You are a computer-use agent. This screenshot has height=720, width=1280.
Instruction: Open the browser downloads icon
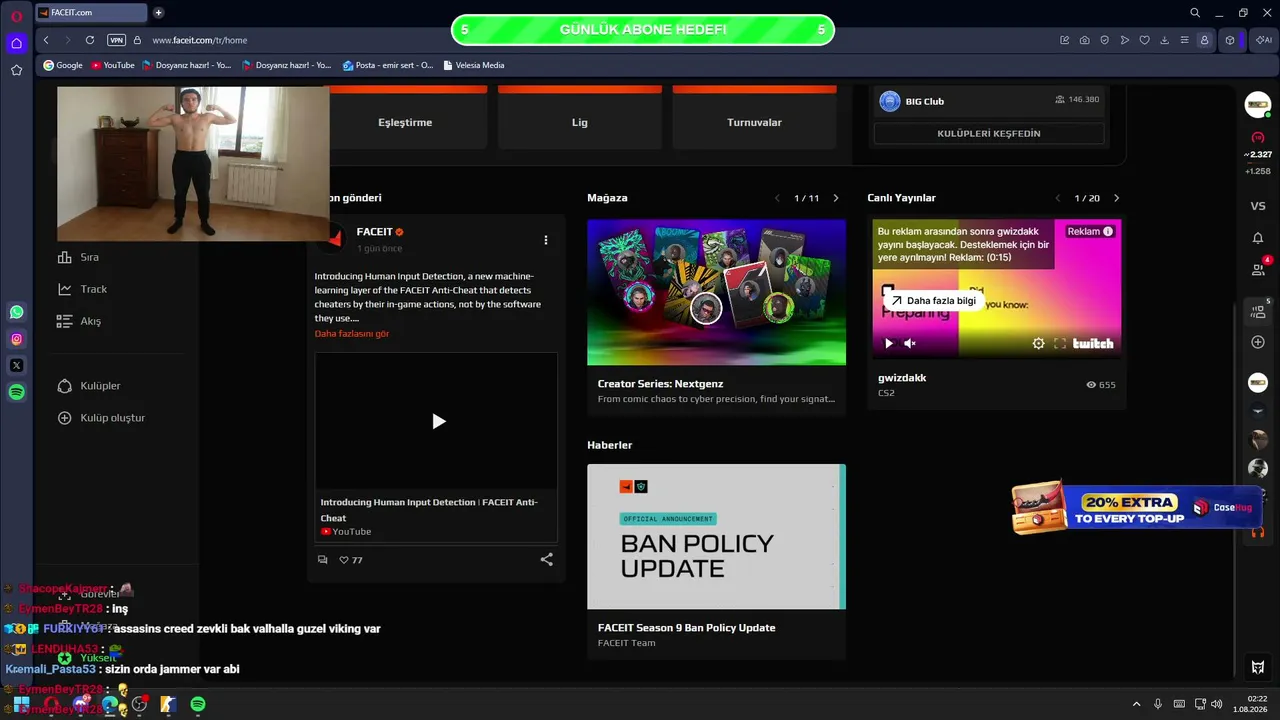pos(1165,40)
